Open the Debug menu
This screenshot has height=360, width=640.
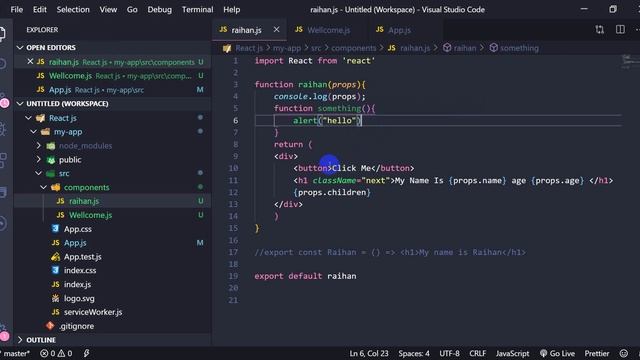(160, 9)
